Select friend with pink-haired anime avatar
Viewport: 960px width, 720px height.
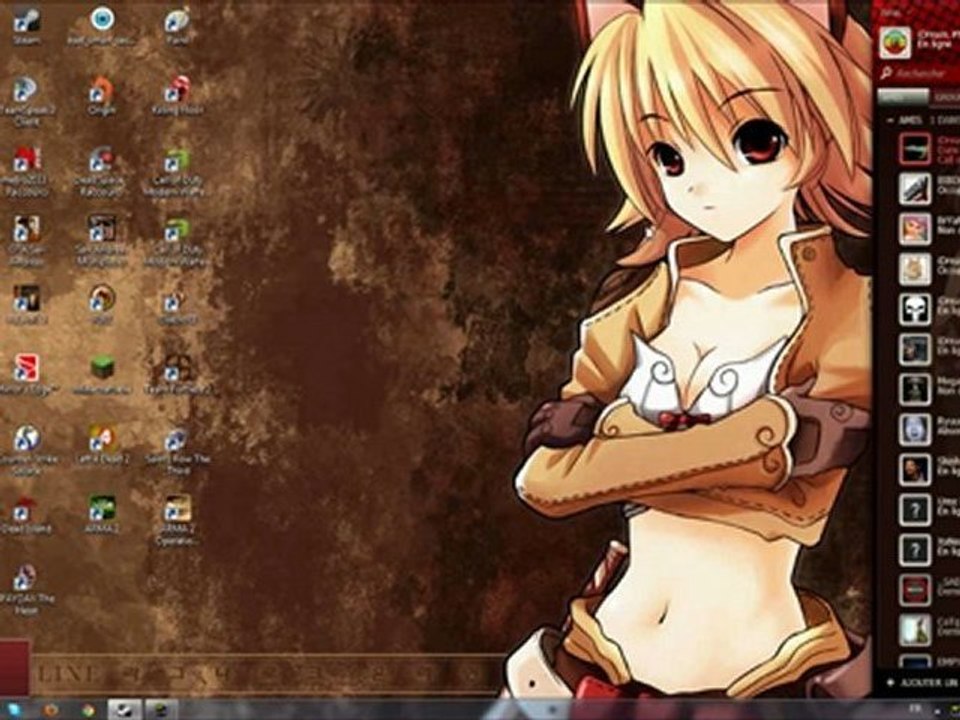pyautogui.click(x=915, y=228)
